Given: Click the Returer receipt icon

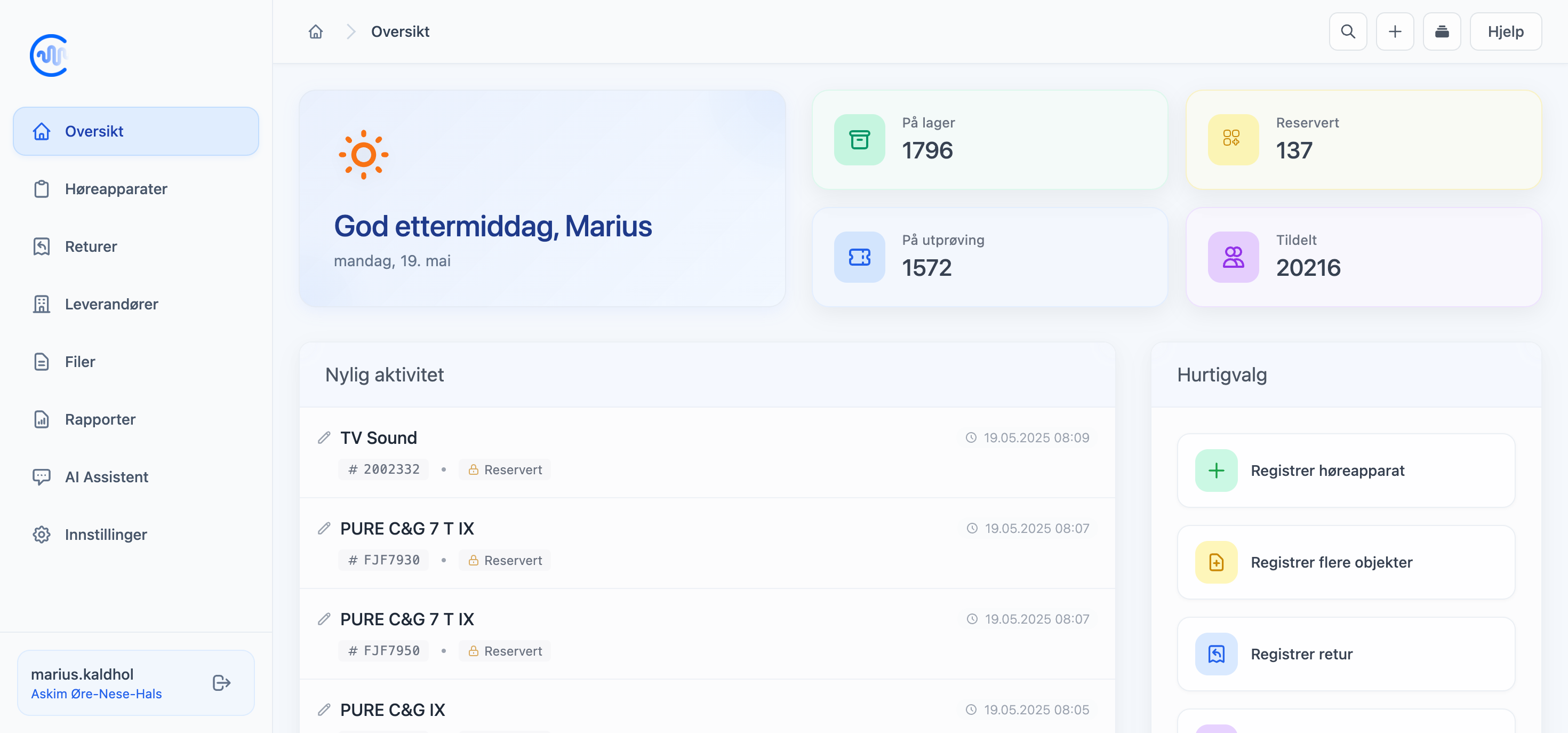Looking at the screenshot, I should pyautogui.click(x=42, y=246).
